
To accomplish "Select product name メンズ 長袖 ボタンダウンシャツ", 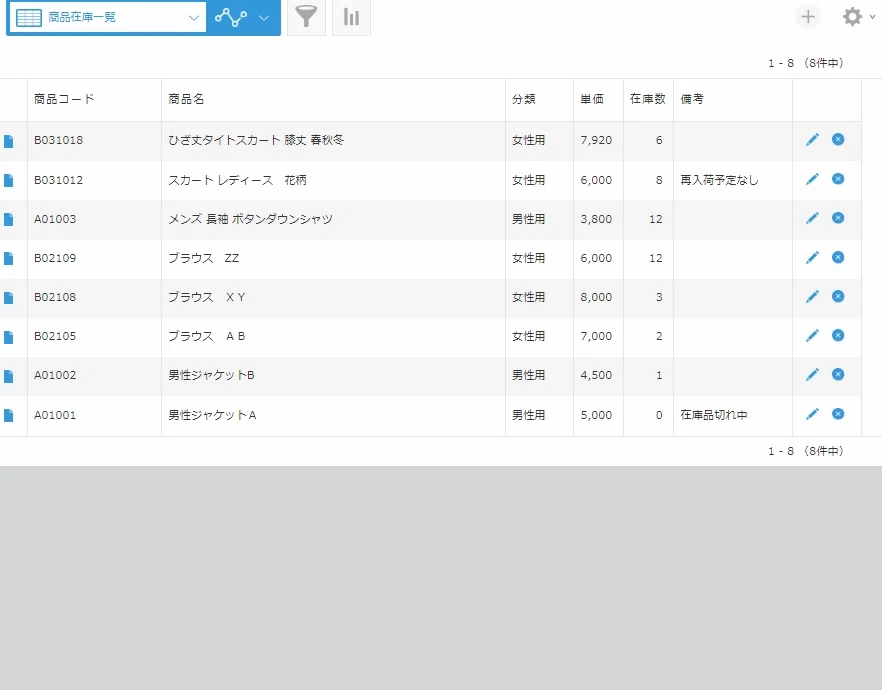I will click(250, 219).
